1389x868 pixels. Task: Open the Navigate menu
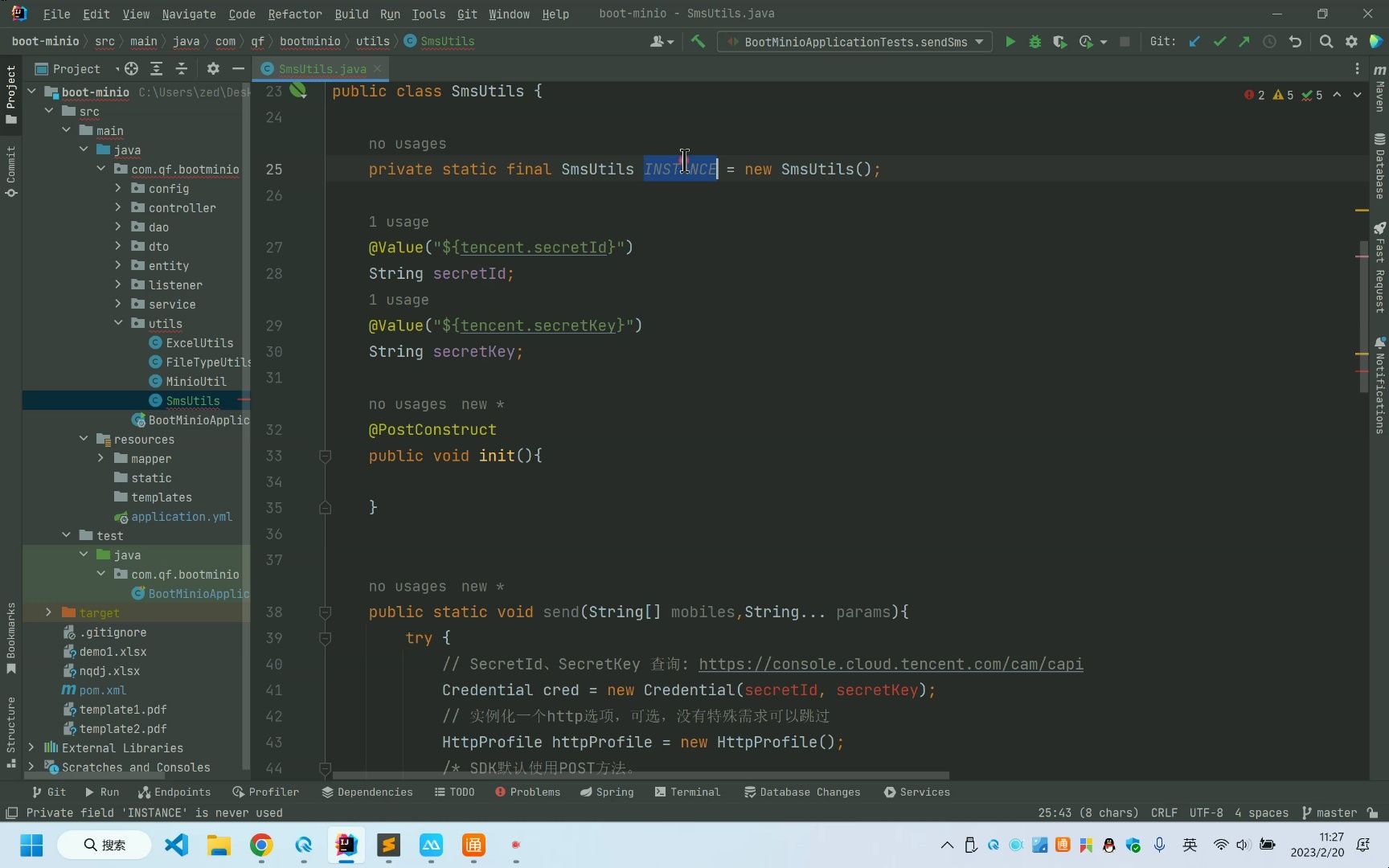coord(188,14)
